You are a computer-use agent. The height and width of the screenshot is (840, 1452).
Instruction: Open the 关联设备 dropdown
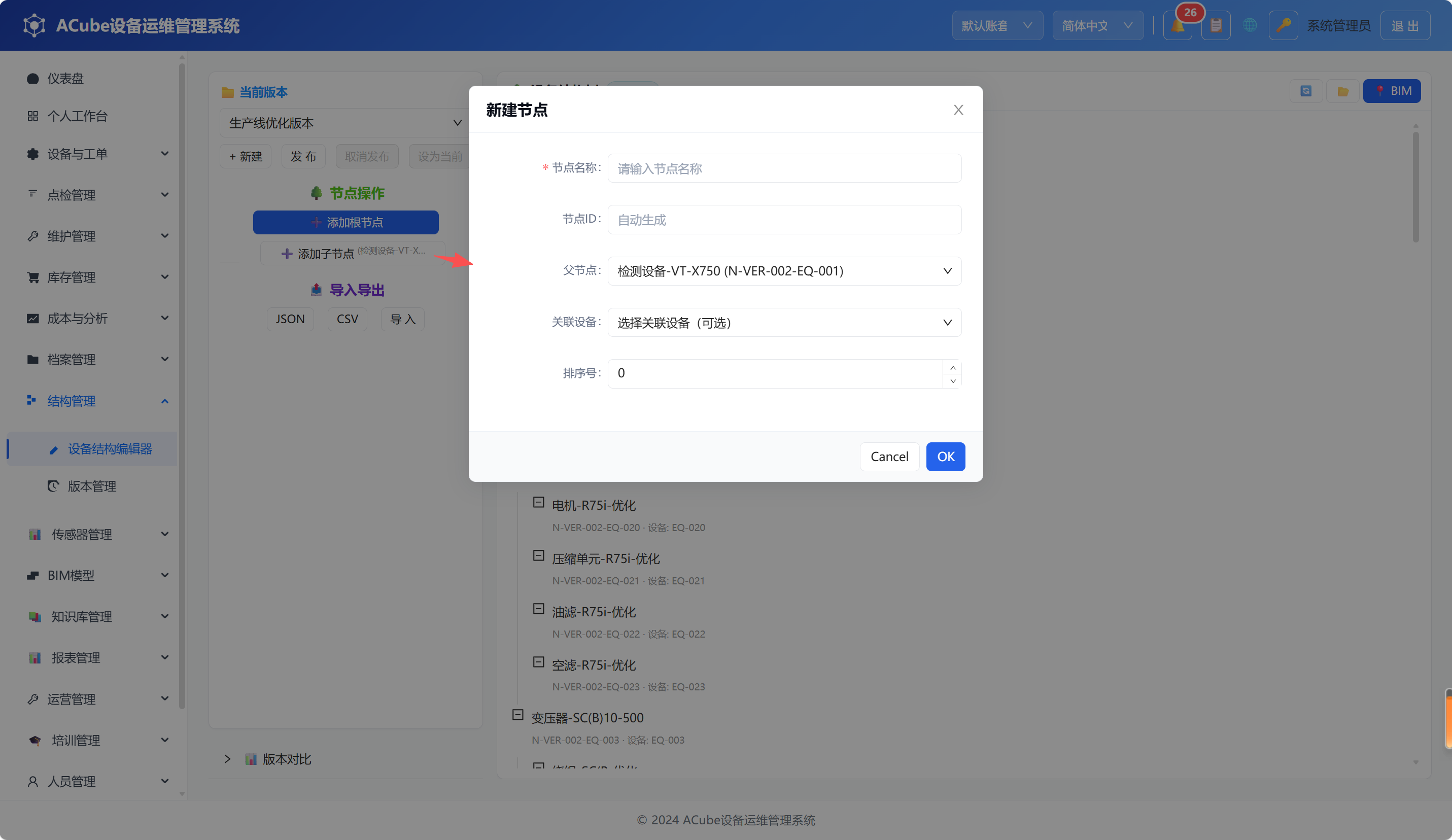784,323
